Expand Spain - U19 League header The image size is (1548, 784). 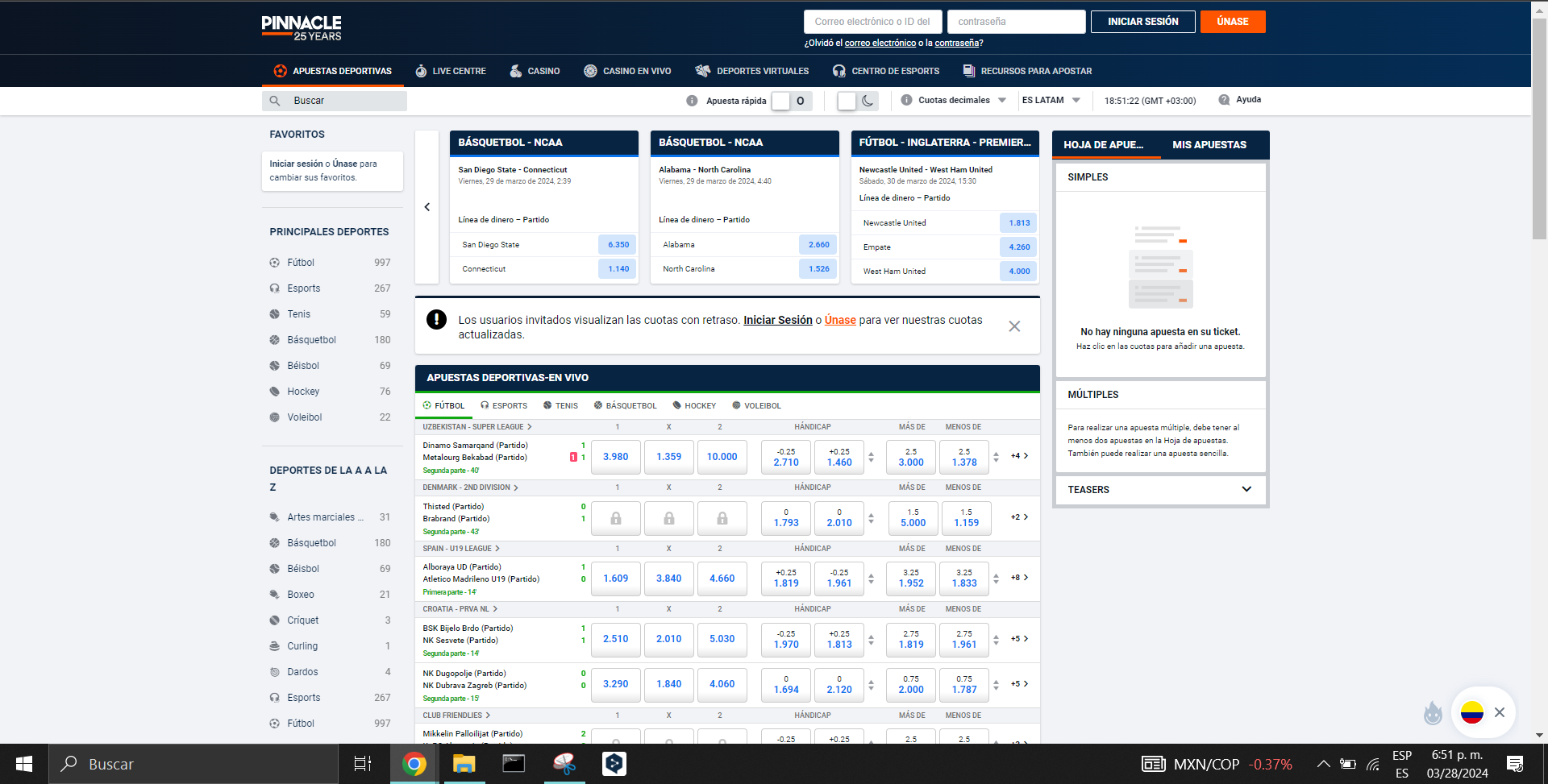coord(461,549)
